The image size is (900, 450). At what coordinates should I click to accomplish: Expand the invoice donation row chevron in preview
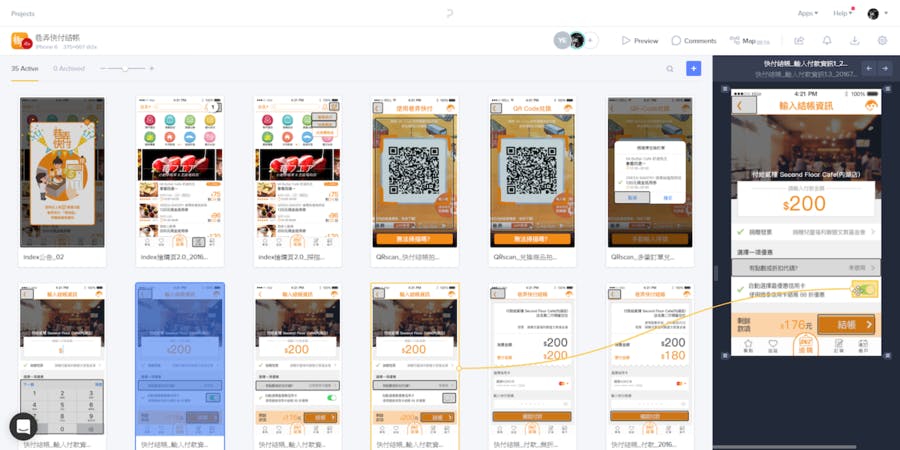[x=873, y=232]
